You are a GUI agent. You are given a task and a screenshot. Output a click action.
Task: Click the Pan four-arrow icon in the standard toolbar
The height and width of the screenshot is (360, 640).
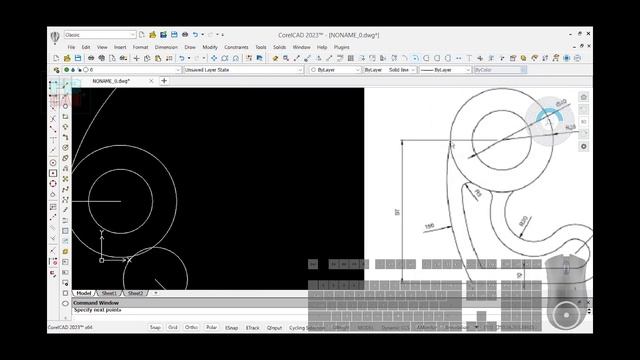click(x=214, y=58)
